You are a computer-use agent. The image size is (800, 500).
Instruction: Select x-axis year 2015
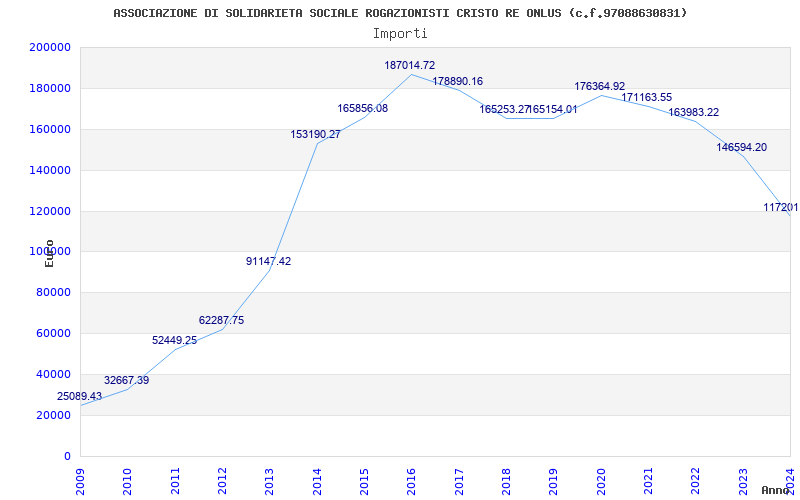coord(364,481)
